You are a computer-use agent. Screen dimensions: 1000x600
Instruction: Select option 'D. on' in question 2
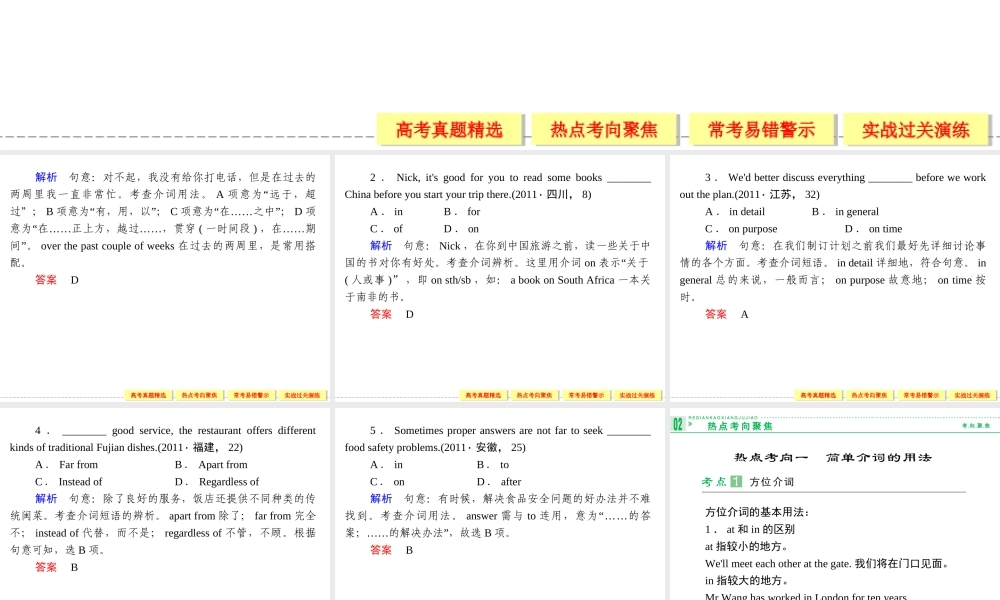pyautogui.click(x=461, y=229)
